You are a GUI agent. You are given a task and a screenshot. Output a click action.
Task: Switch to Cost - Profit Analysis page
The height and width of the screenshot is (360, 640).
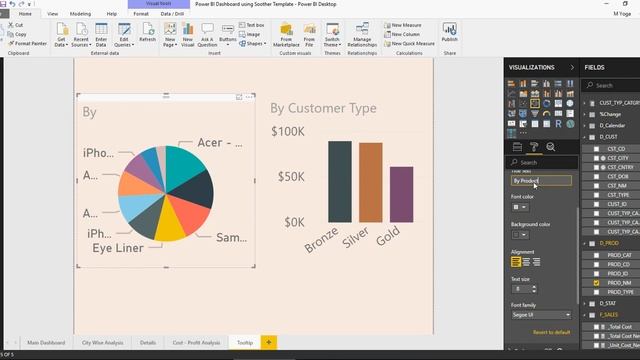pos(196,342)
